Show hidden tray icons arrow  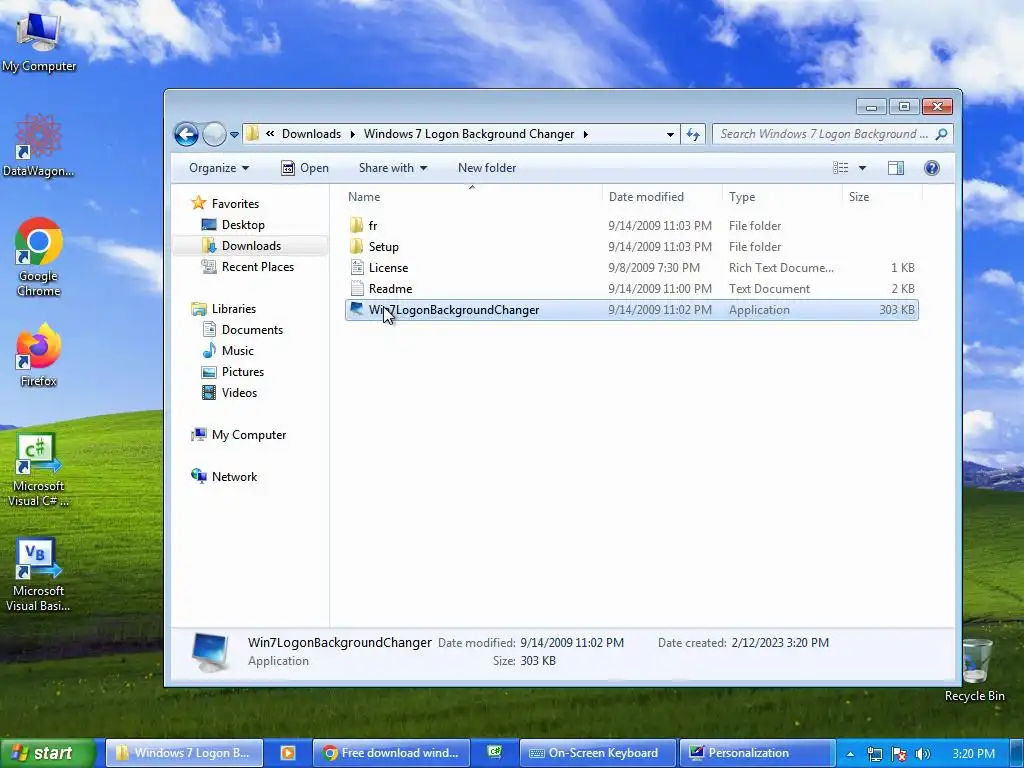(x=850, y=754)
